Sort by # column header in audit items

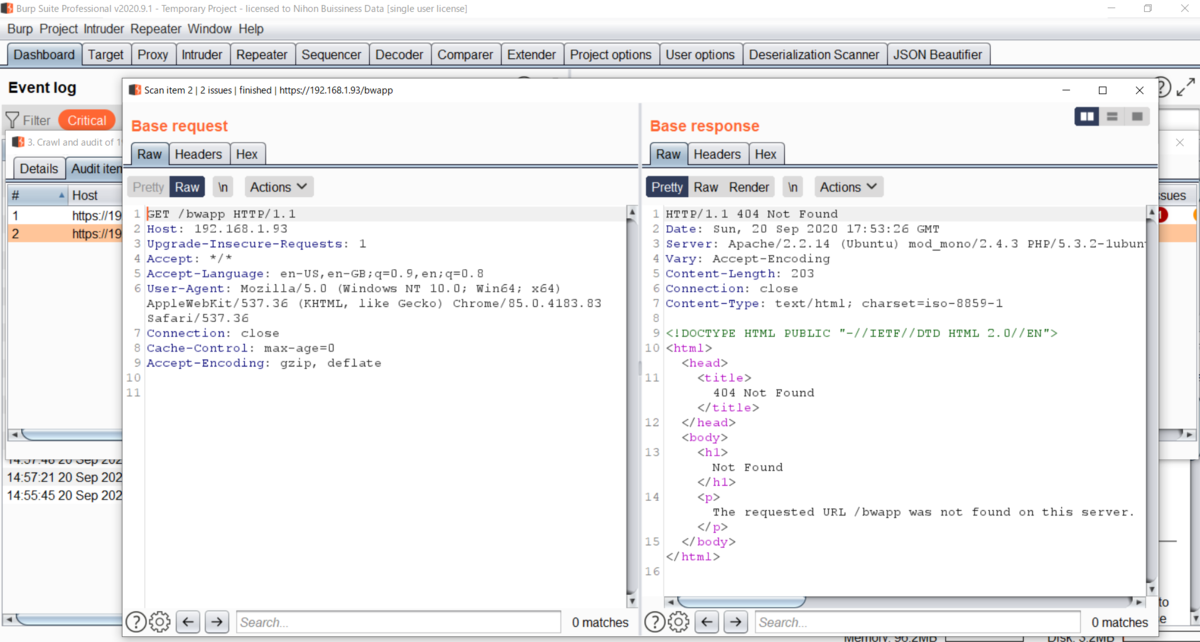38,195
